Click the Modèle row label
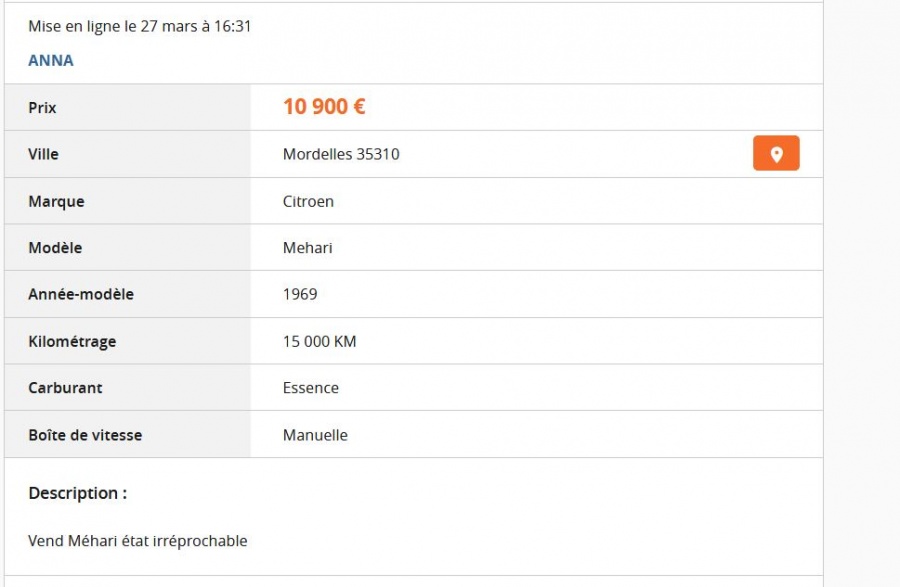This screenshot has height=587, width=900. [55, 248]
